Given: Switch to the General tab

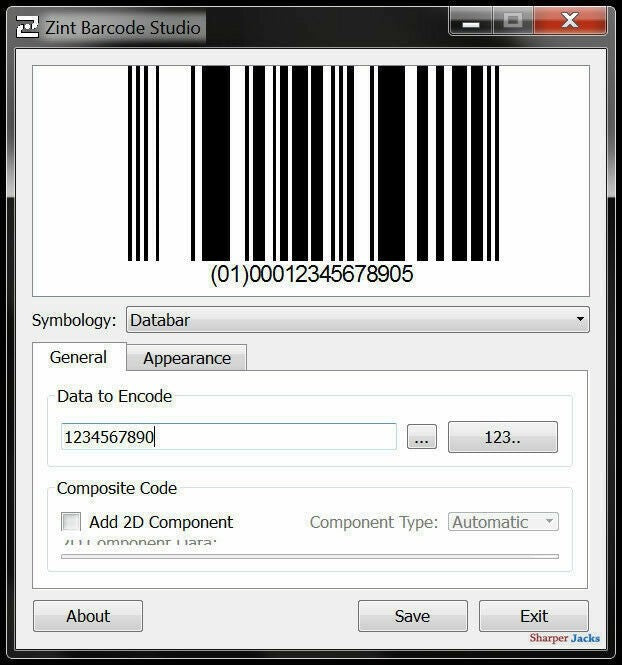Looking at the screenshot, I should pos(78,357).
